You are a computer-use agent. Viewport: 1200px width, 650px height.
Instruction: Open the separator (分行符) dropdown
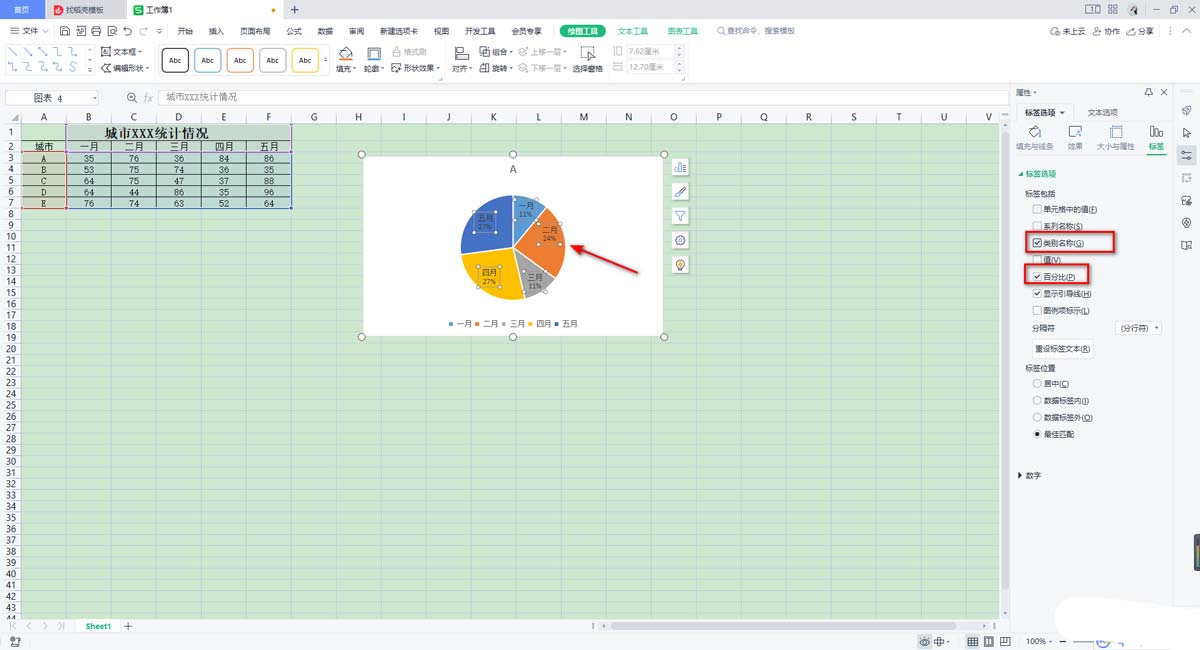(1138, 328)
